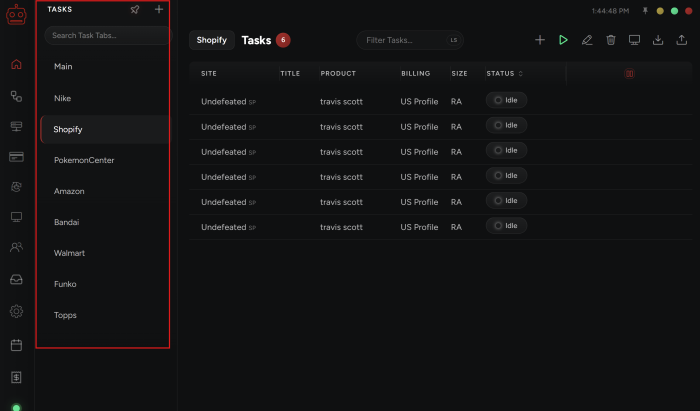This screenshot has width=700, height=411.
Task: Edit tasks with the pencil icon
Action: click(x=587, y=40)
